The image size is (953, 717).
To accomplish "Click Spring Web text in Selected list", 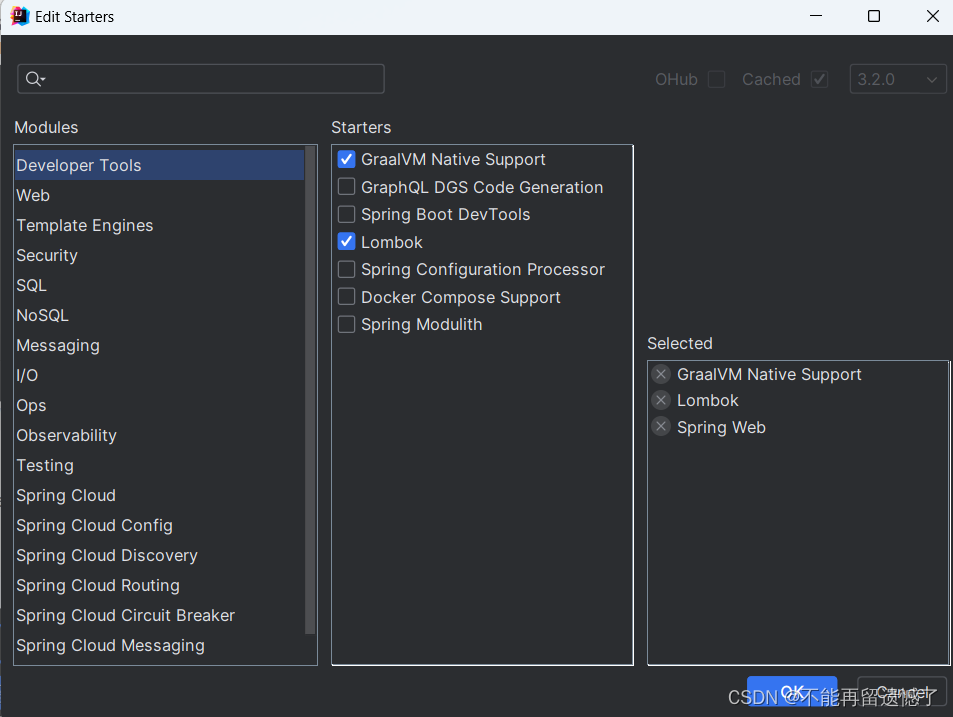I will click(721, 427).
